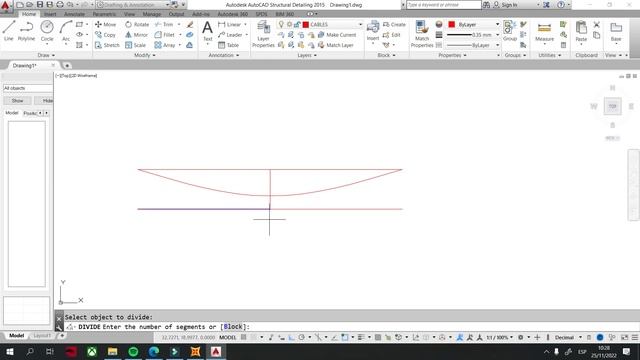
Task: Expand the Layers panel
Action: pos(307,55)
